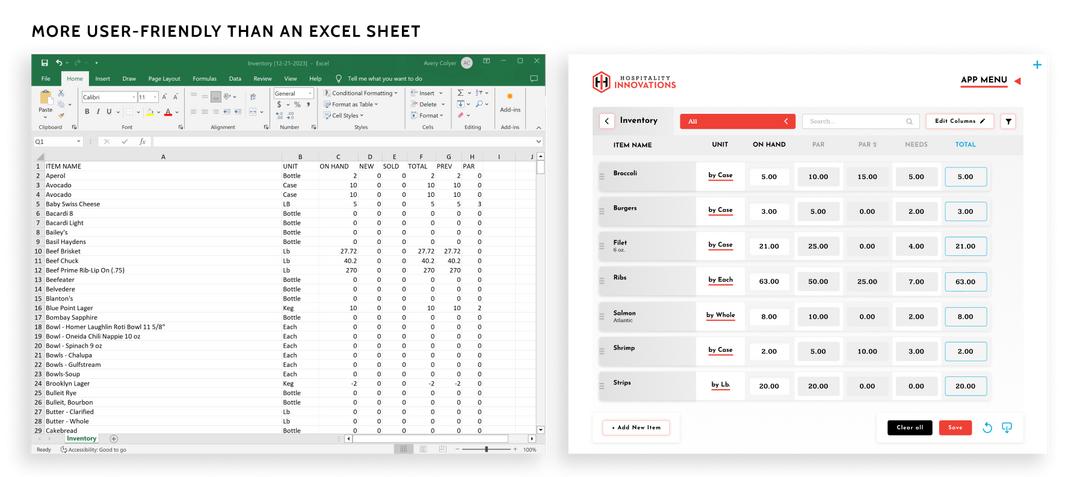This screenshot has width=1080, height=477.
Task: Open the Format as Table dropdown
Action: (x=352, y=104)
